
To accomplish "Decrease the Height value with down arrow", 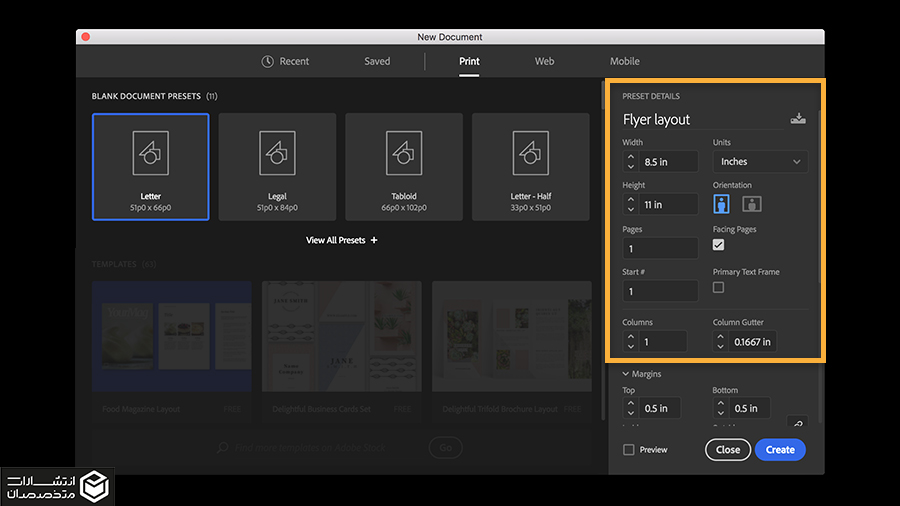I will coord(631,209).
